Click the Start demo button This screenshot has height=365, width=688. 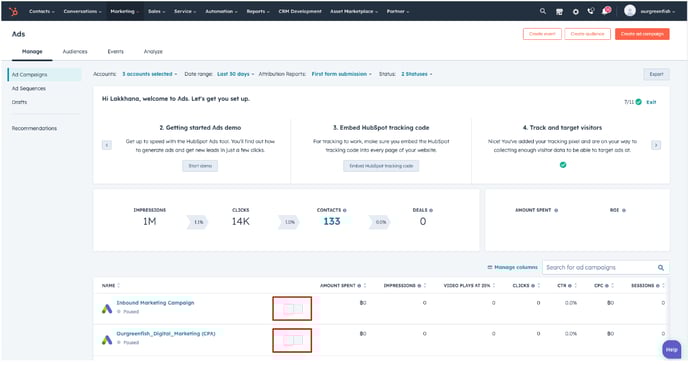(200, 166)
